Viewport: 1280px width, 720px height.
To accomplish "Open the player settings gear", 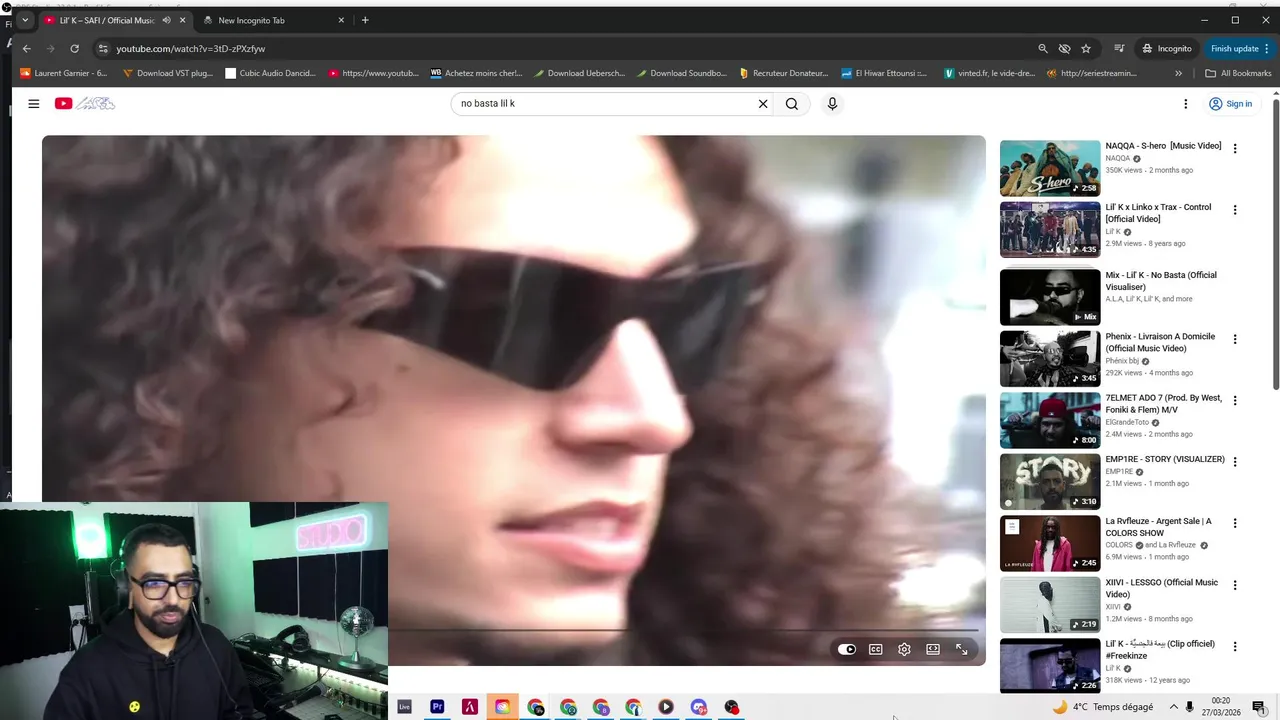I will coord(904,649).
